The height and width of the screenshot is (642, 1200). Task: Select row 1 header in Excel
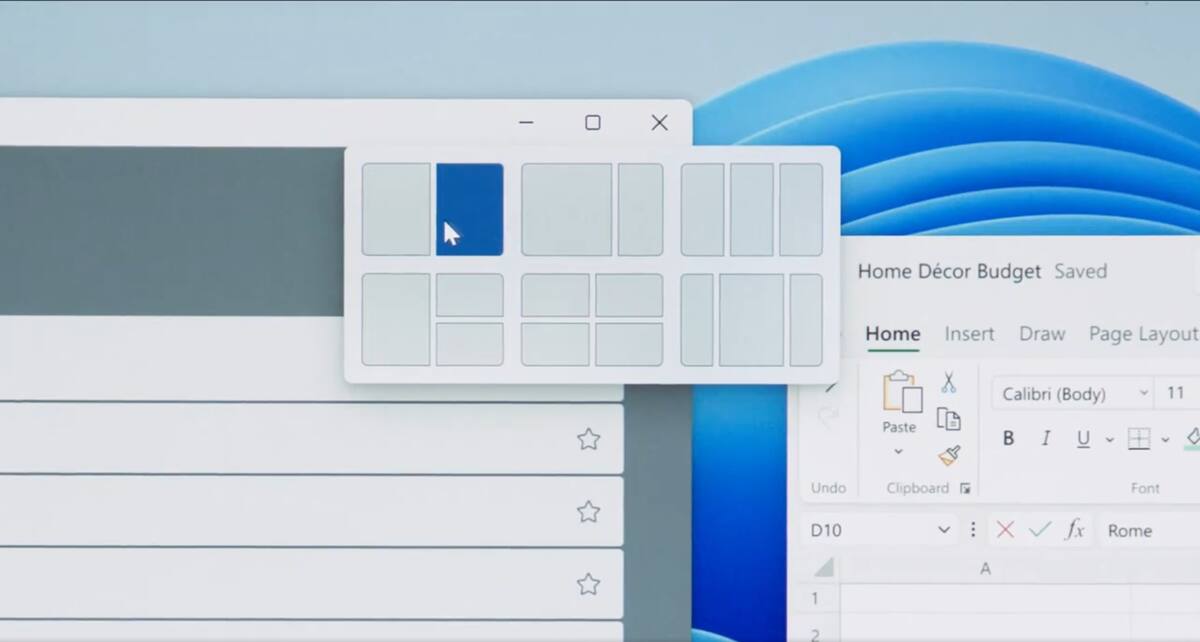pos(815,598)
